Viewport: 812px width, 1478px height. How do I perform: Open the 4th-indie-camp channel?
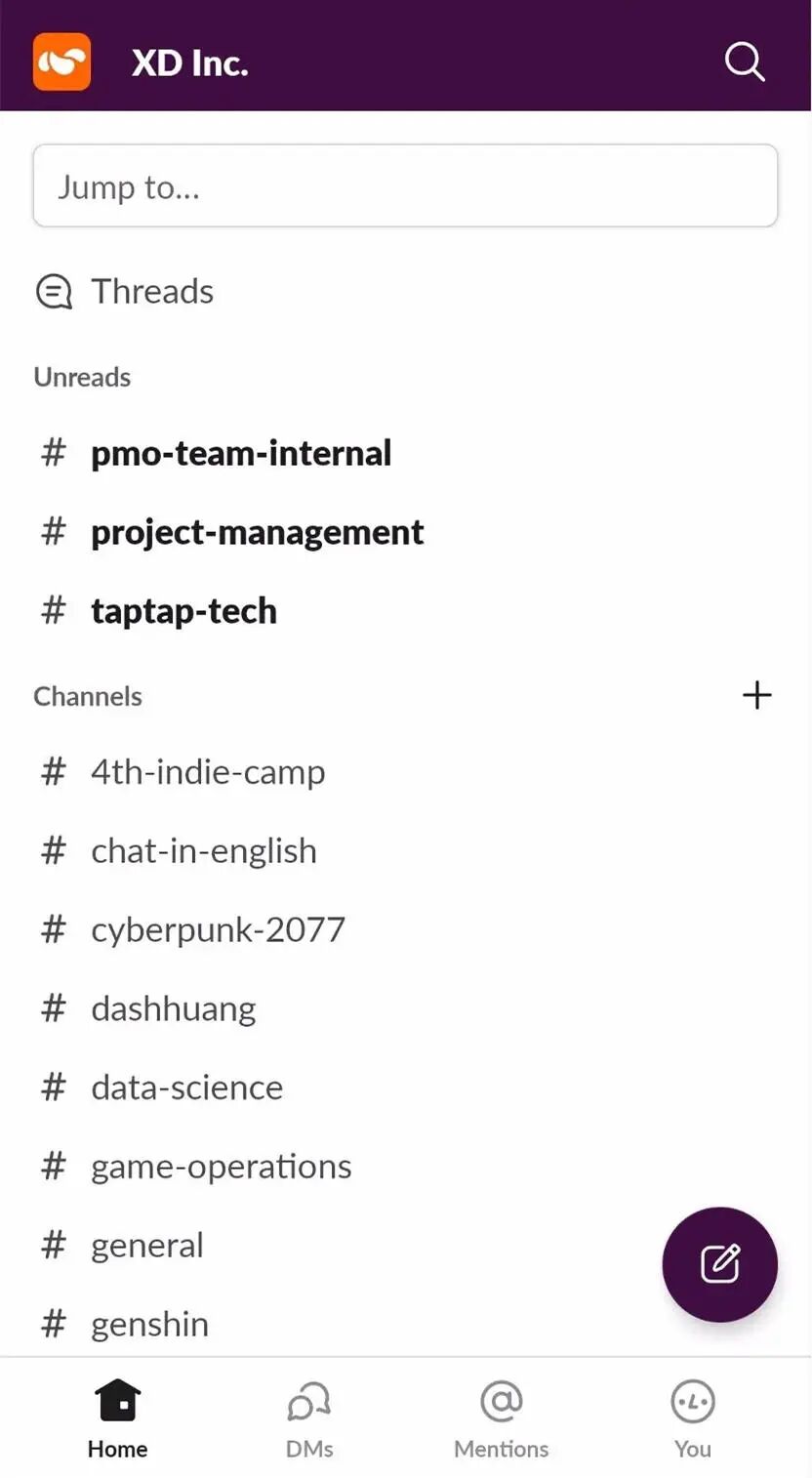tap(208, 772)
